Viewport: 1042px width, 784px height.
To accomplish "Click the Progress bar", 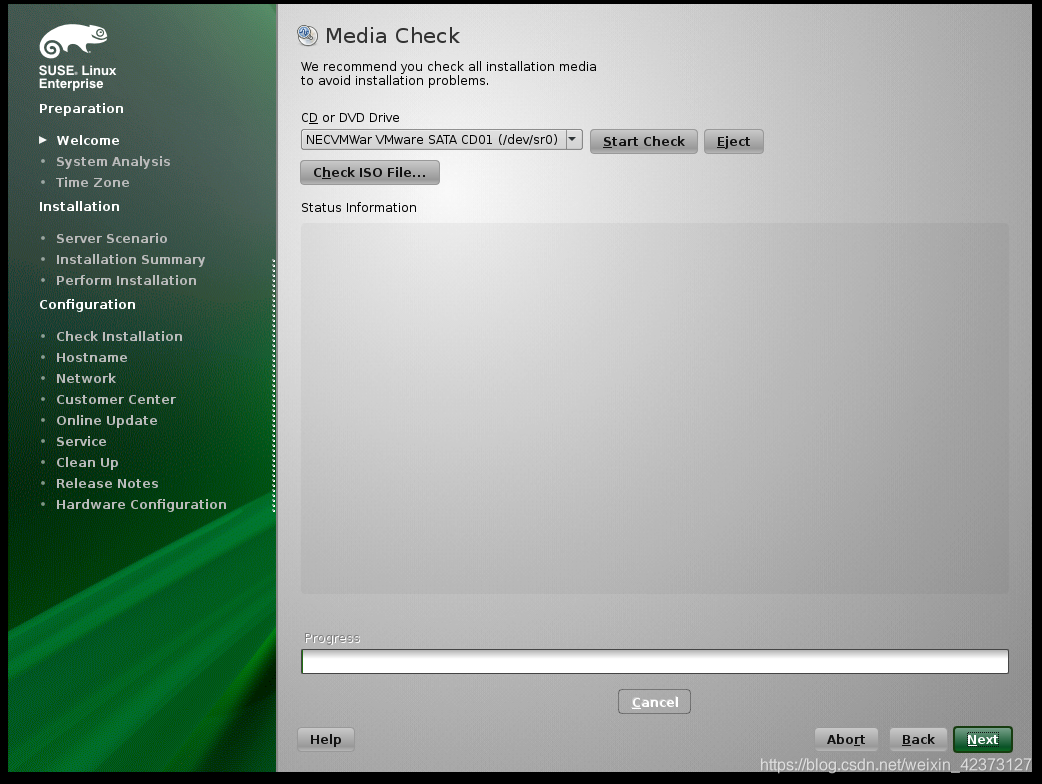I will [655, 661].
